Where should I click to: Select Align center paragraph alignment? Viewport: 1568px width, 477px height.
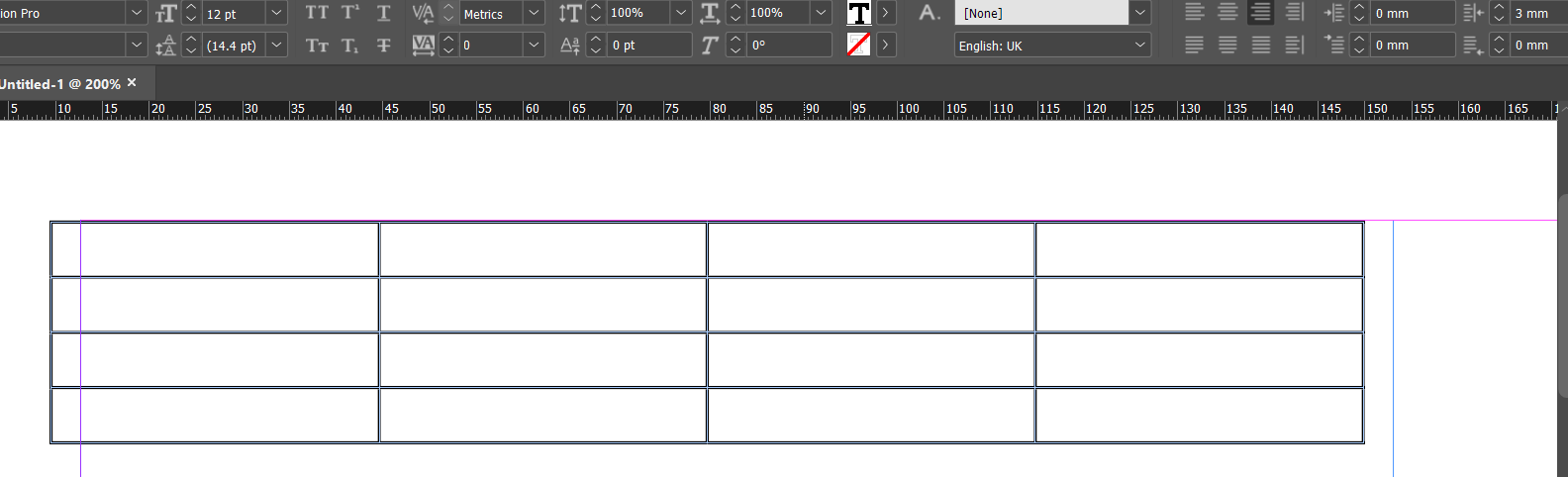[x=1227, y=13]
